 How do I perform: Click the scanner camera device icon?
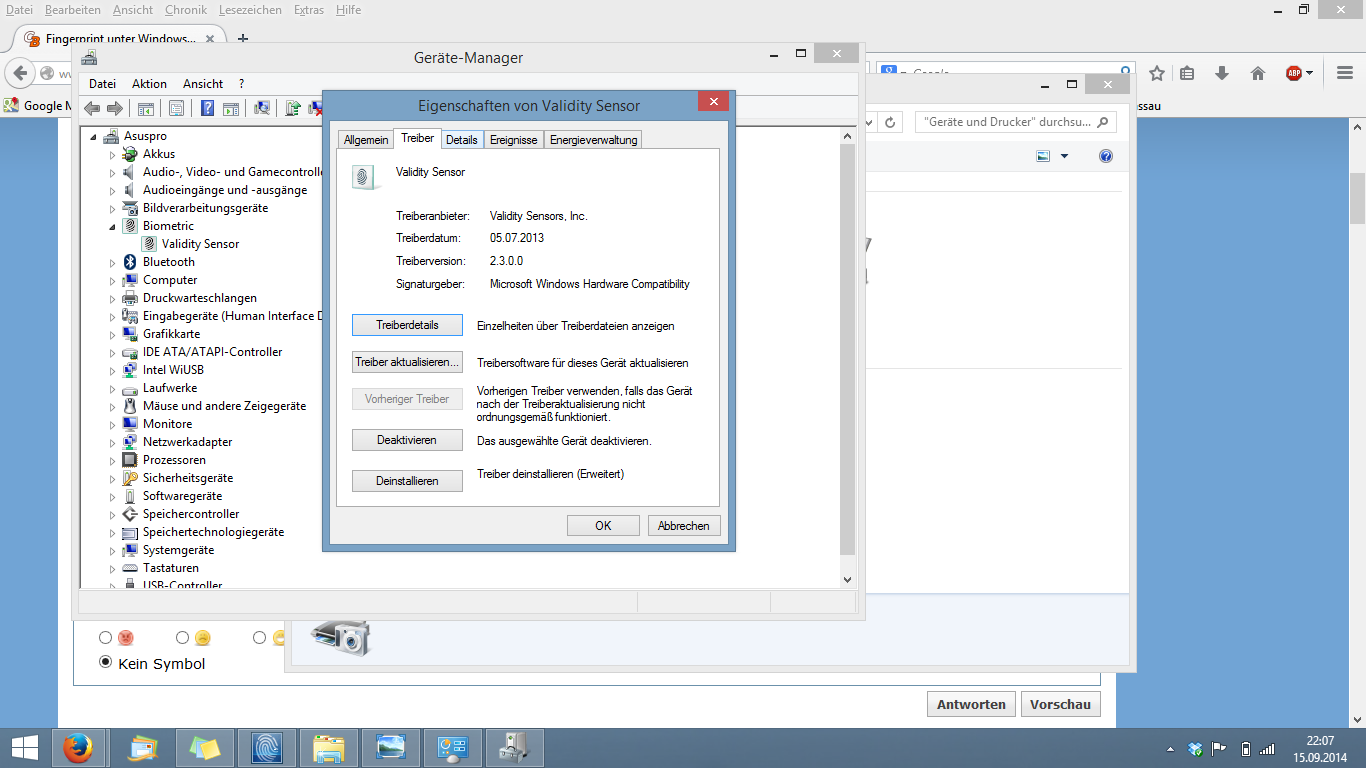coord(340,636)
